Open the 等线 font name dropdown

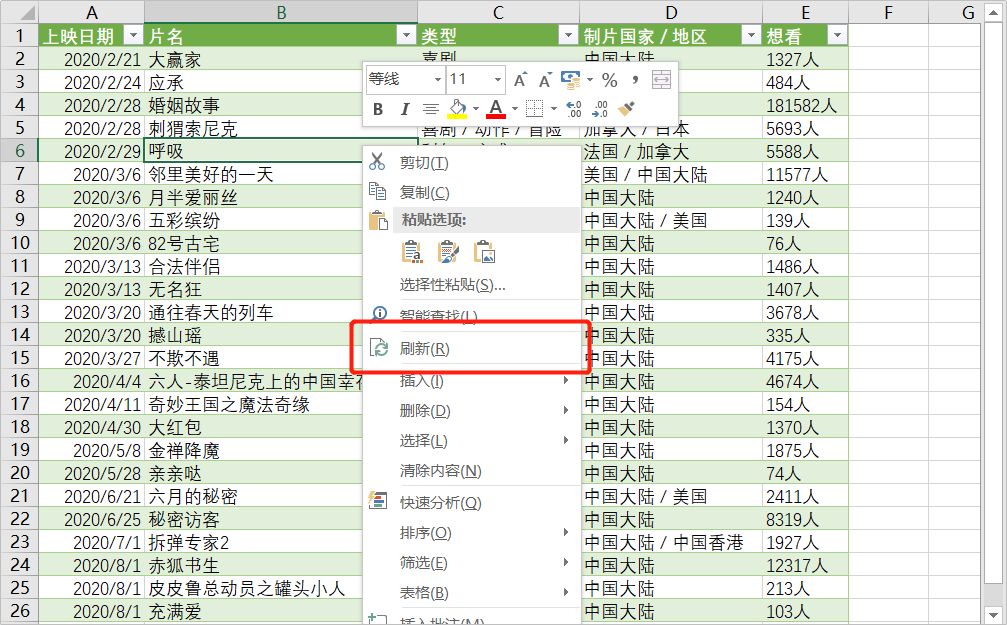[437, 80]
